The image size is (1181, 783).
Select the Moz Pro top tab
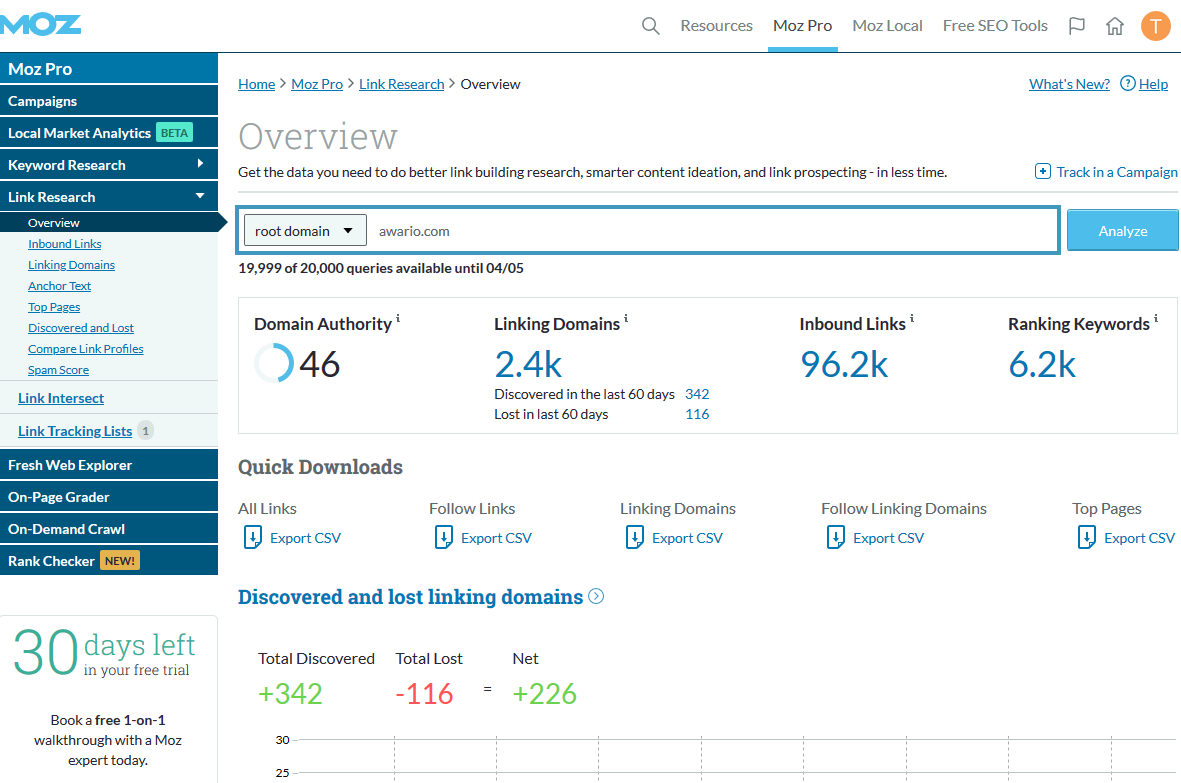(x=803, y=26)
